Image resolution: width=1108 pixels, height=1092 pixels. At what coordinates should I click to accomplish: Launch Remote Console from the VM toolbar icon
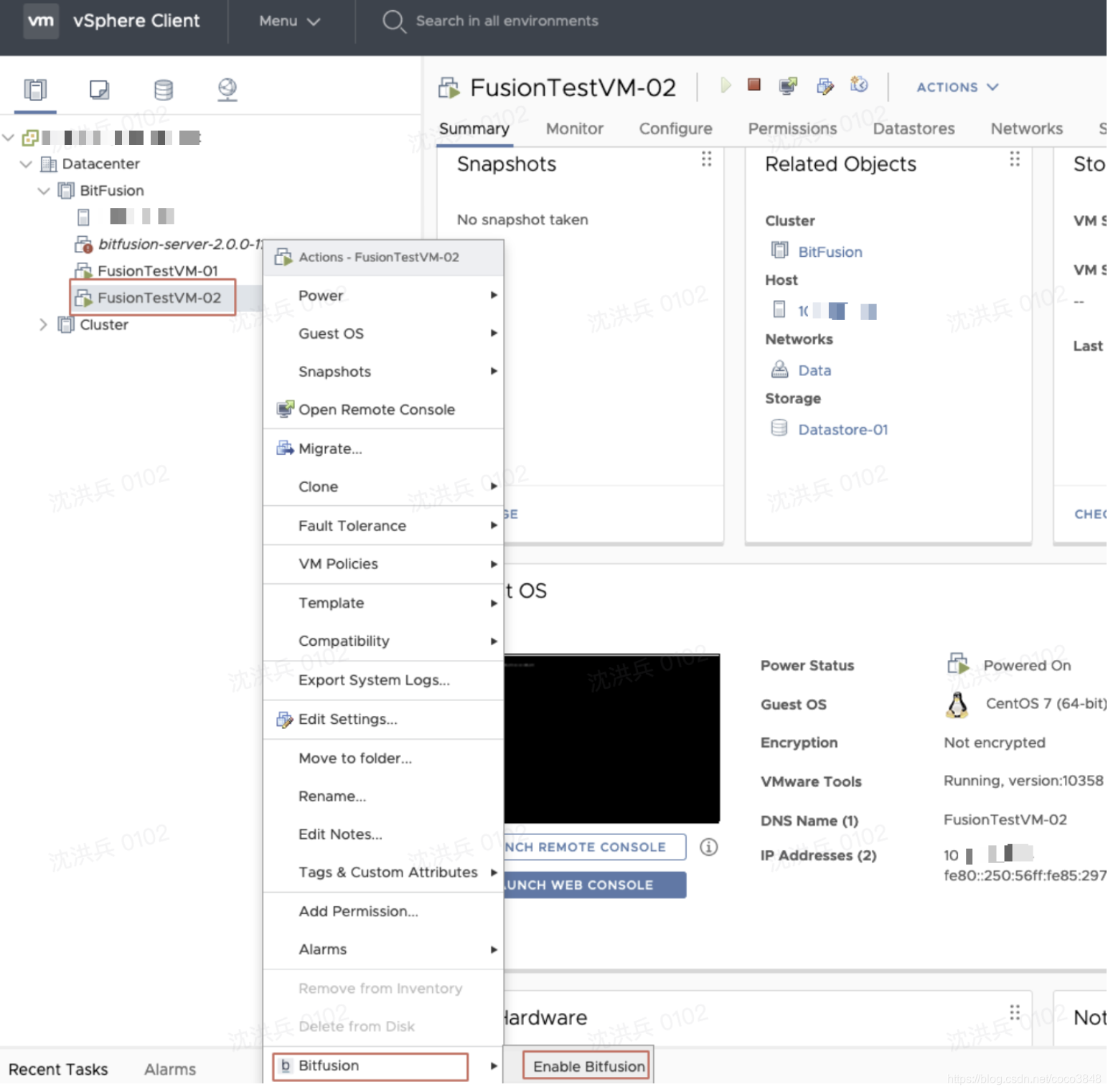point(787,85)
